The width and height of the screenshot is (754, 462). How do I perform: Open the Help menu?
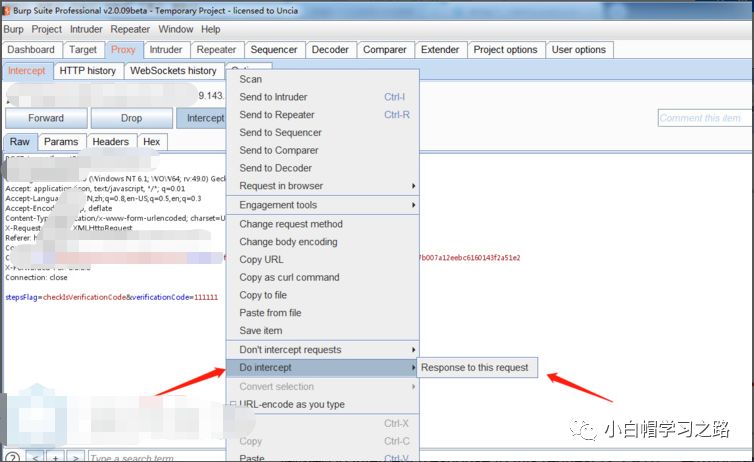(x=211, y=29)
